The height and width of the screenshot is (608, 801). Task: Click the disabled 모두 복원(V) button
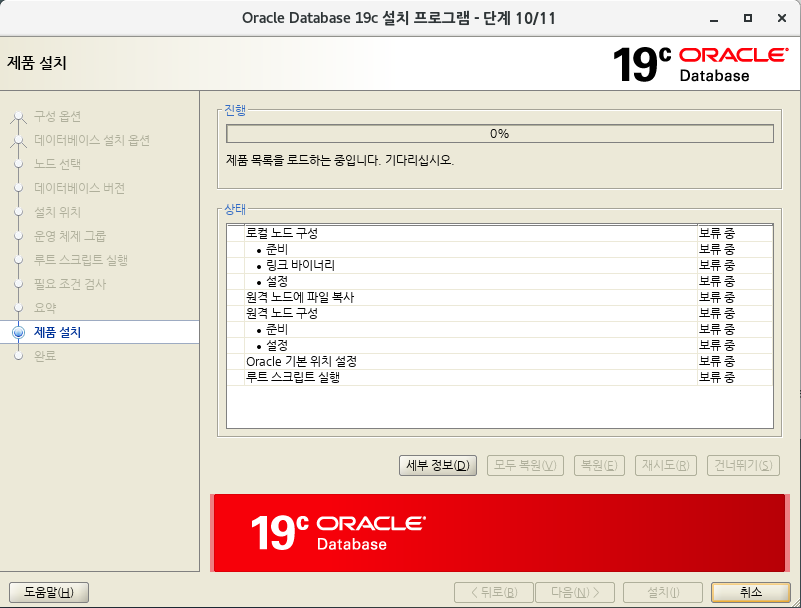525,465
